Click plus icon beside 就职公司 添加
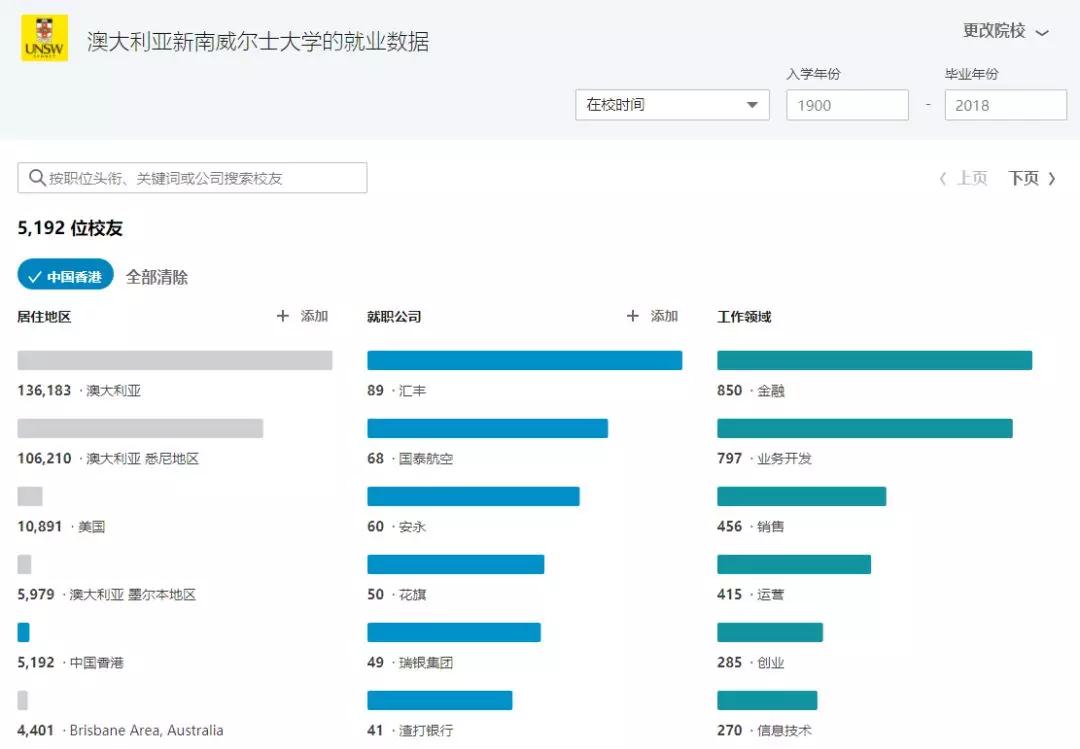This screenshot has height=749, width=1080. 632,316
